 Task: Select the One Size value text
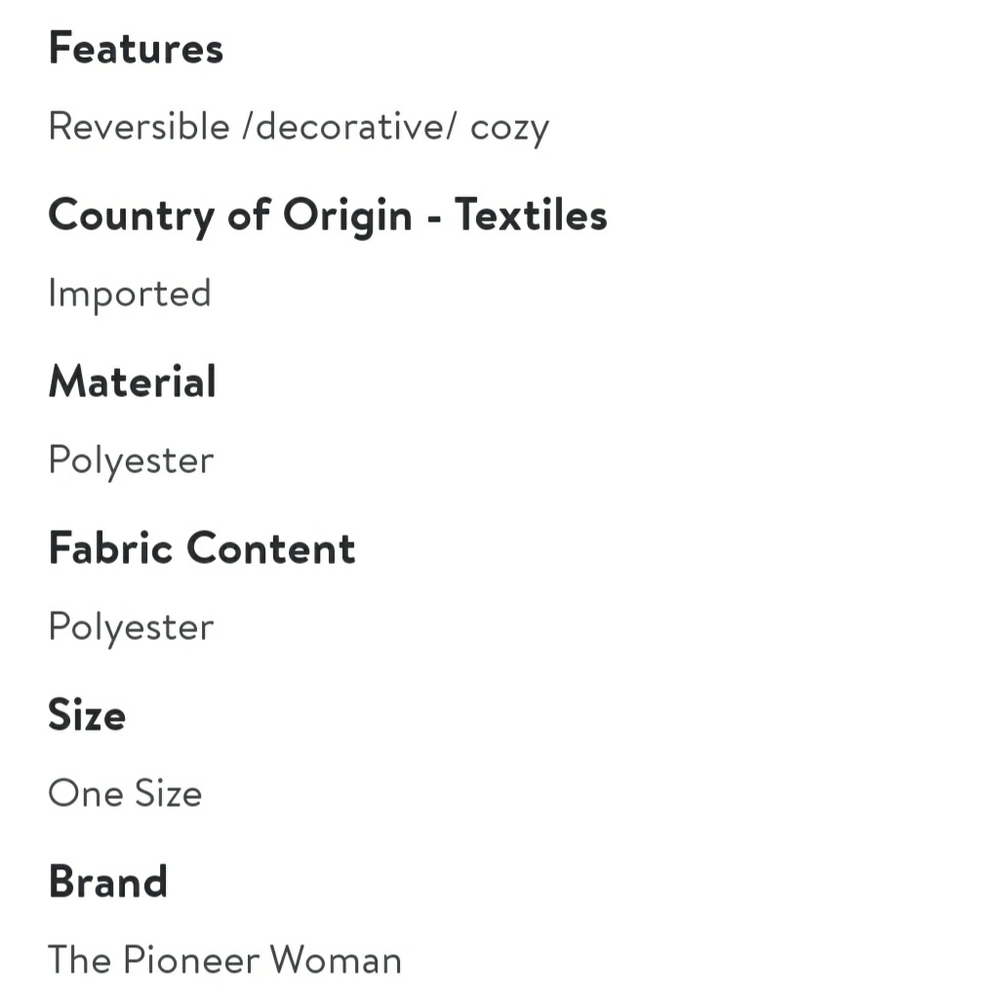click(x=125, y=793)
